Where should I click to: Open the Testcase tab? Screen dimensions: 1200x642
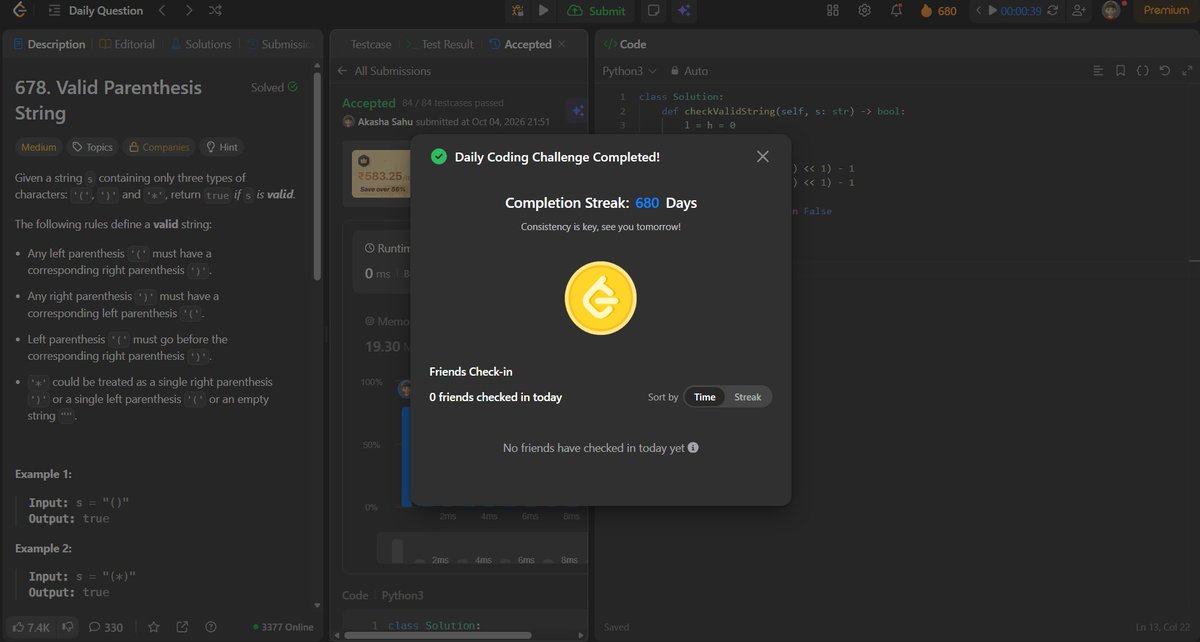click(x=371, y=44)
